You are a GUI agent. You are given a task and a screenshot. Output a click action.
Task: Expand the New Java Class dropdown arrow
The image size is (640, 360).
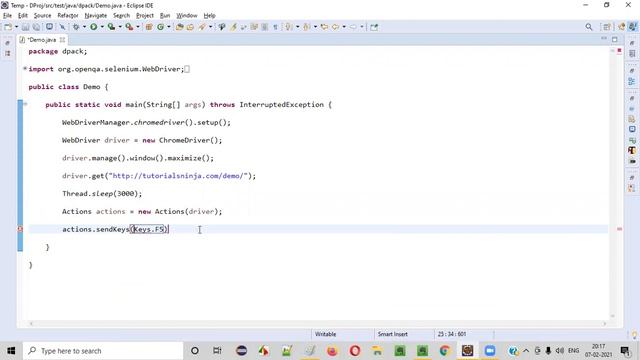click(169, 27)
